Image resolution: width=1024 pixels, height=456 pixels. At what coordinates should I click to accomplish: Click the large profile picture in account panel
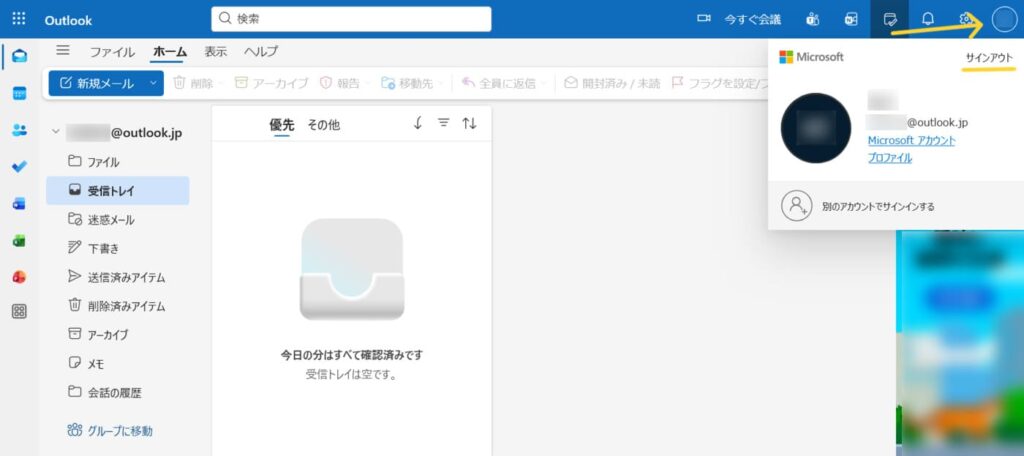point(816,128)
